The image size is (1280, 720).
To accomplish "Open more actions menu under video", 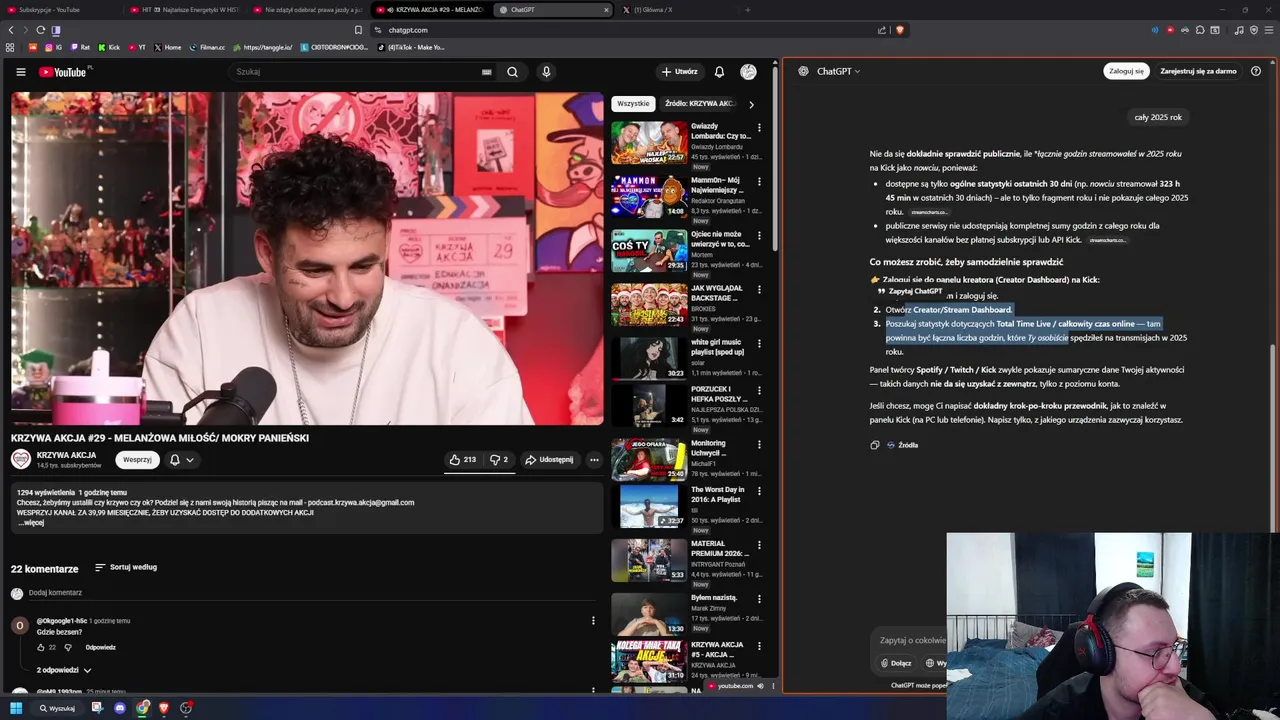I will coord(594,460).
